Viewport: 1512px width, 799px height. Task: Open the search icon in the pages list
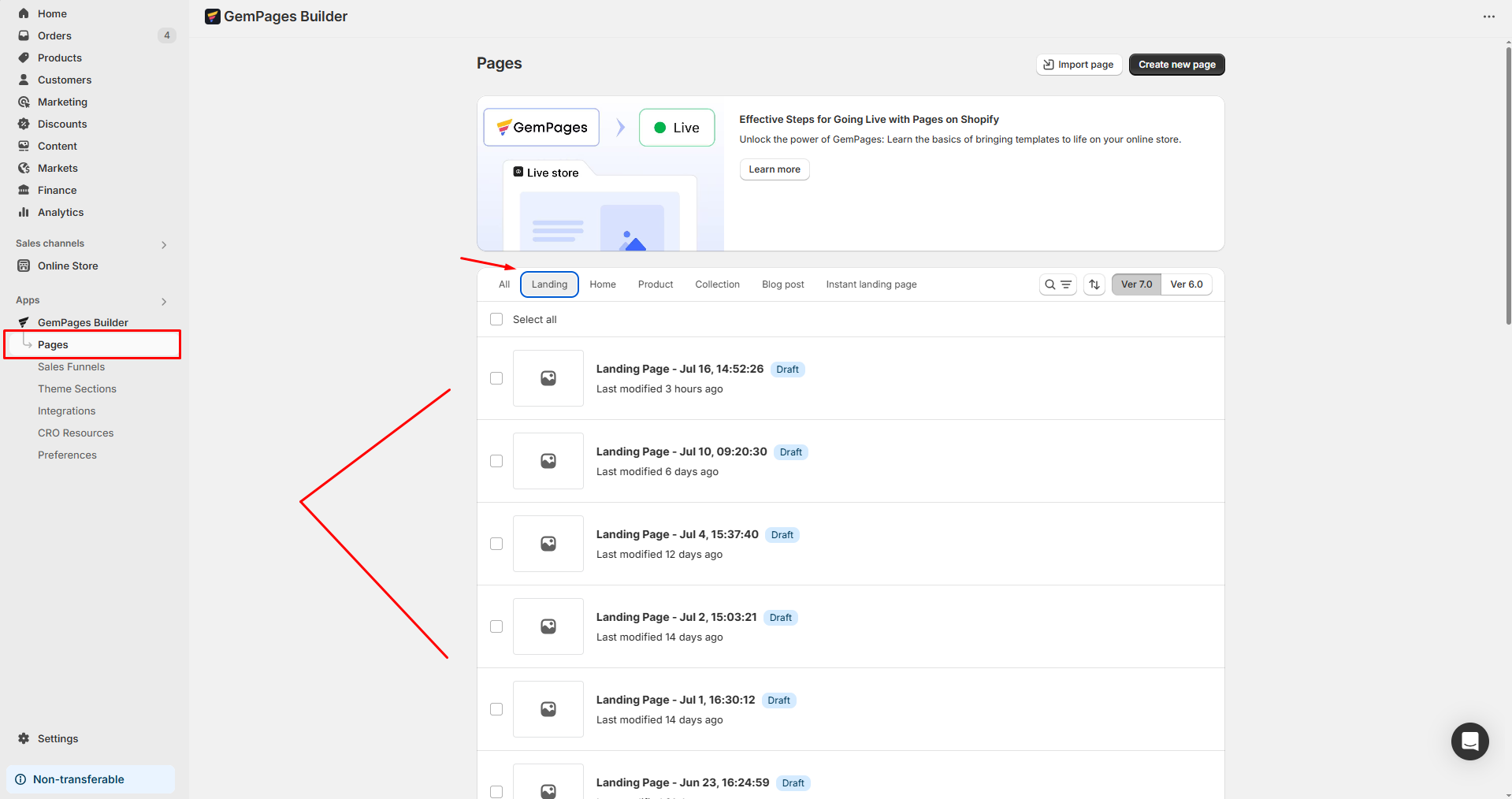pyautogui.click(x=1049, y=284)
